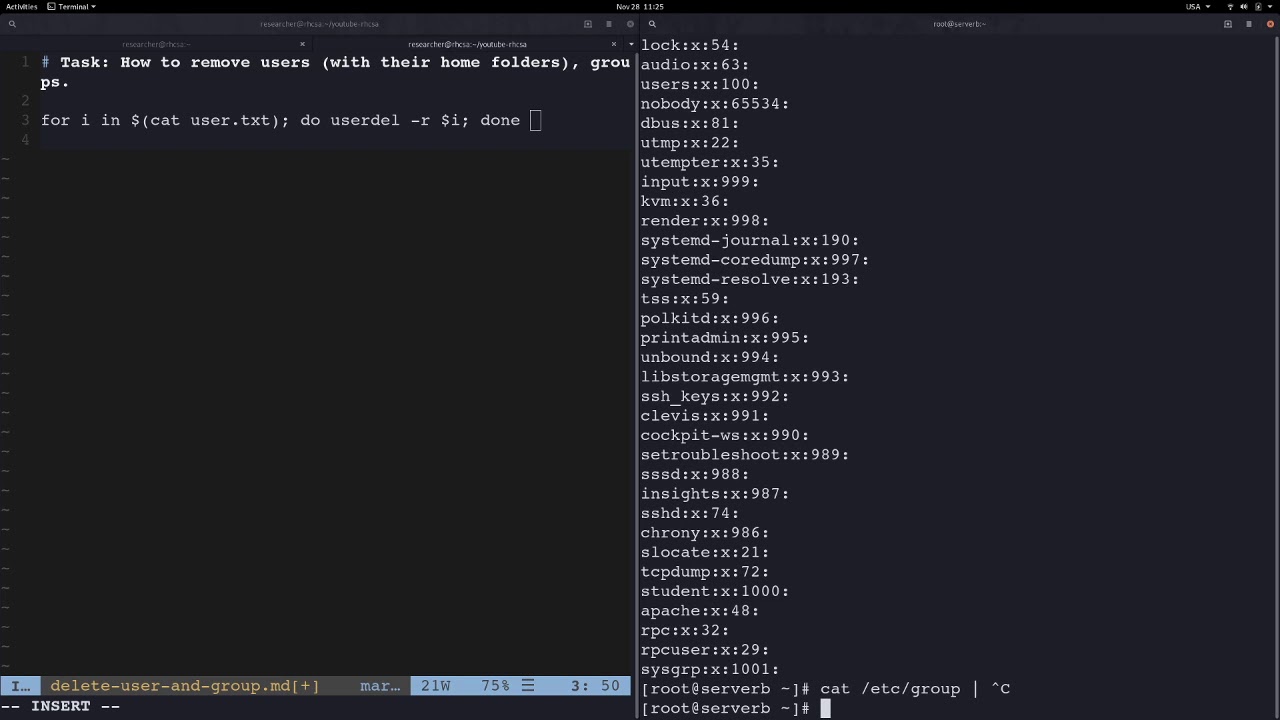Screen dimensions: 1280x720
Task: Click the 'student:x:1000:' line
Action: tap(715, 591)
